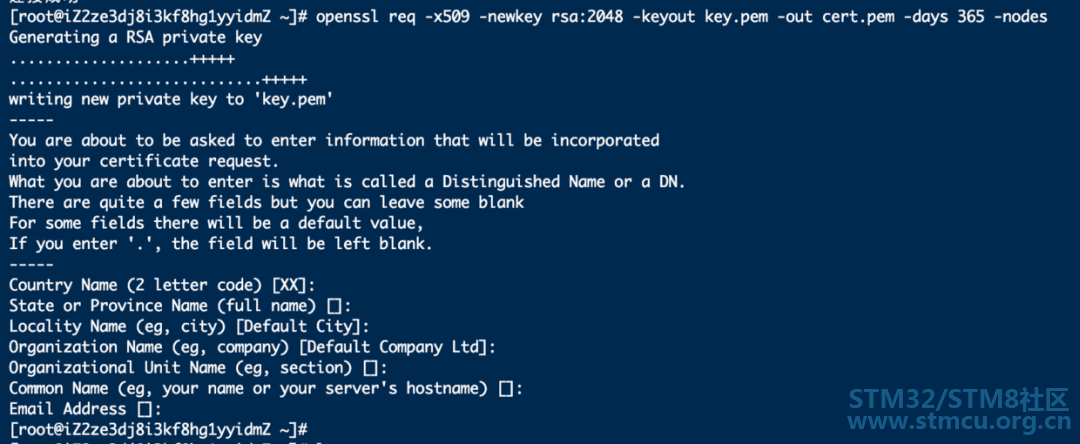Click the Organization Name prompt line
The image size is (1080, 444).
[x=252, y=347]
